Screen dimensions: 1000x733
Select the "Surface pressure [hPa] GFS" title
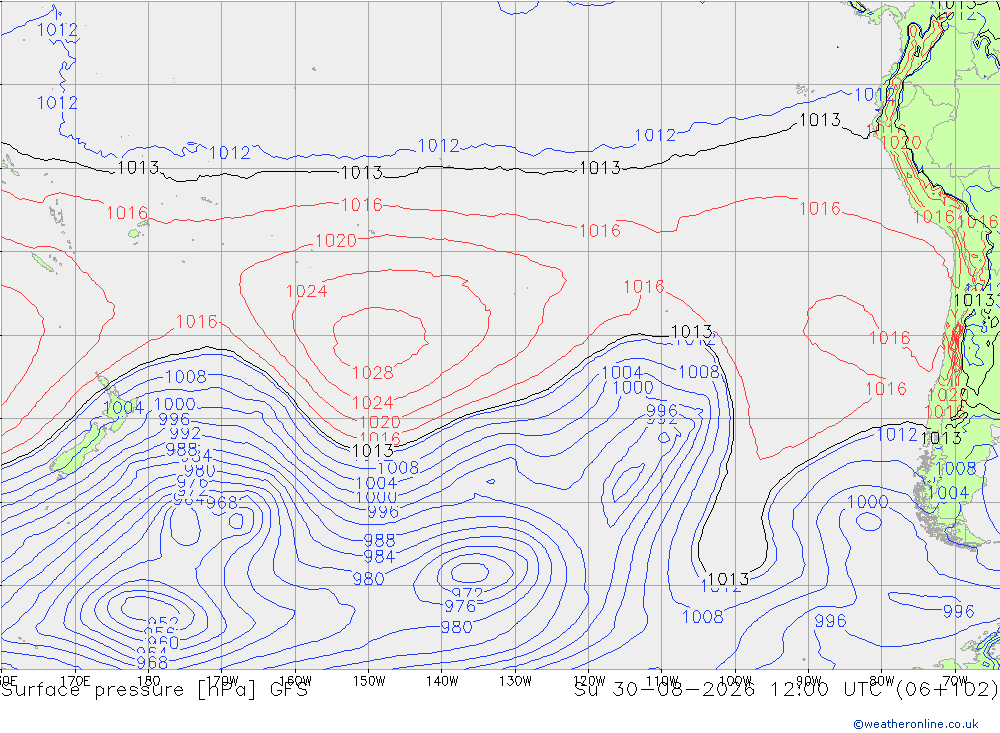click(x=154, y=690)
